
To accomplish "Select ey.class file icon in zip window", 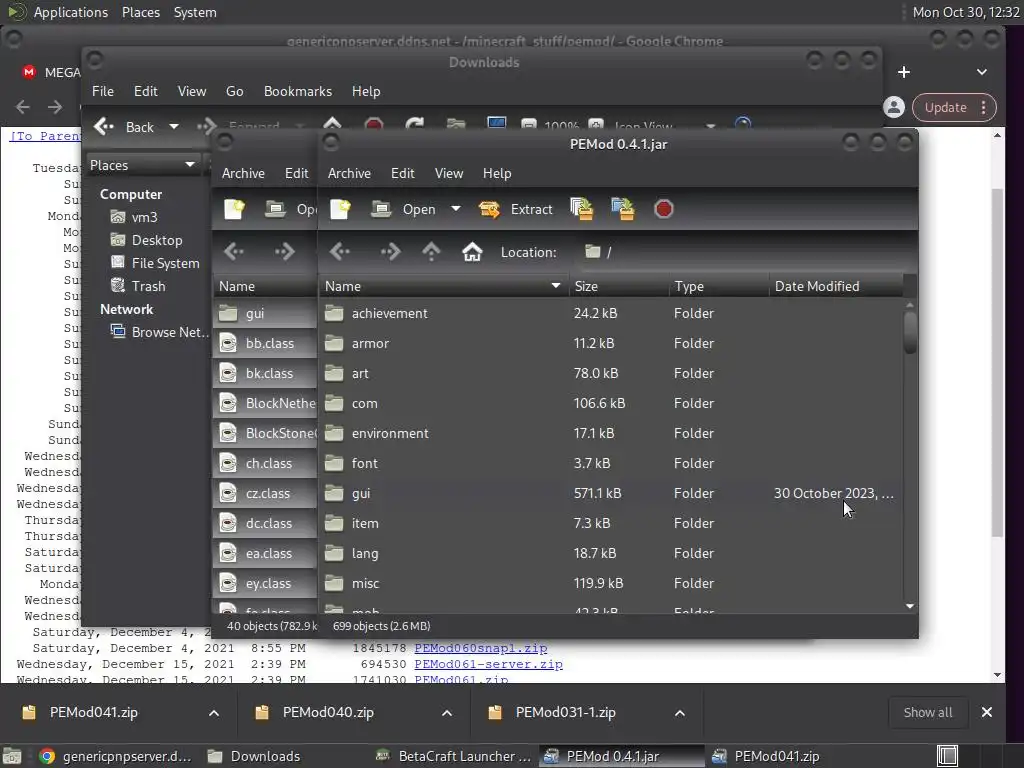I will [228, 584].
